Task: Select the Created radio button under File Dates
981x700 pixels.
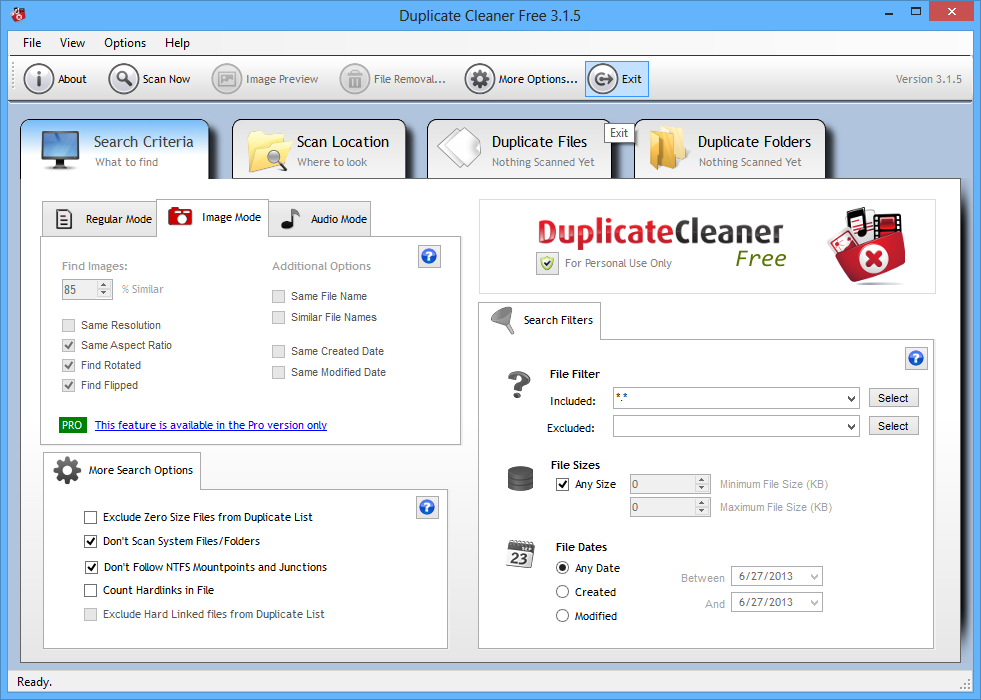Action: (x=562, y=591)
